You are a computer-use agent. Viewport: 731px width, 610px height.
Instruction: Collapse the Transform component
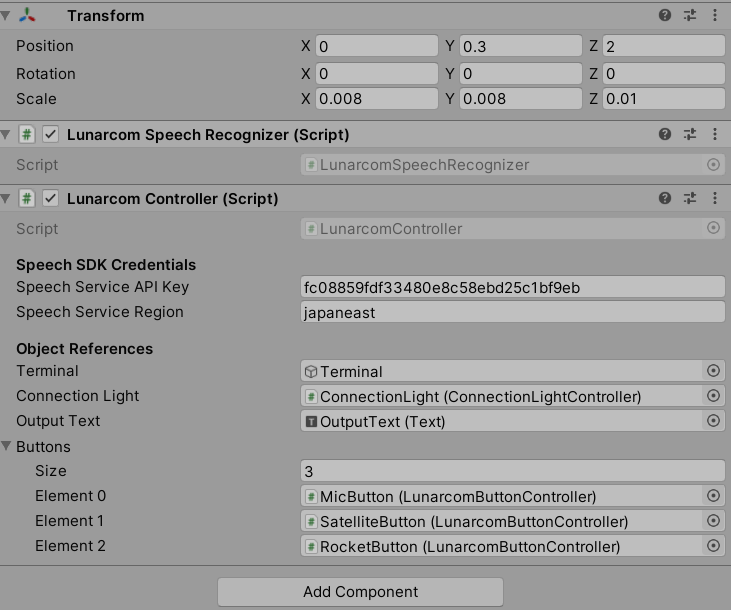pos(6,16)
